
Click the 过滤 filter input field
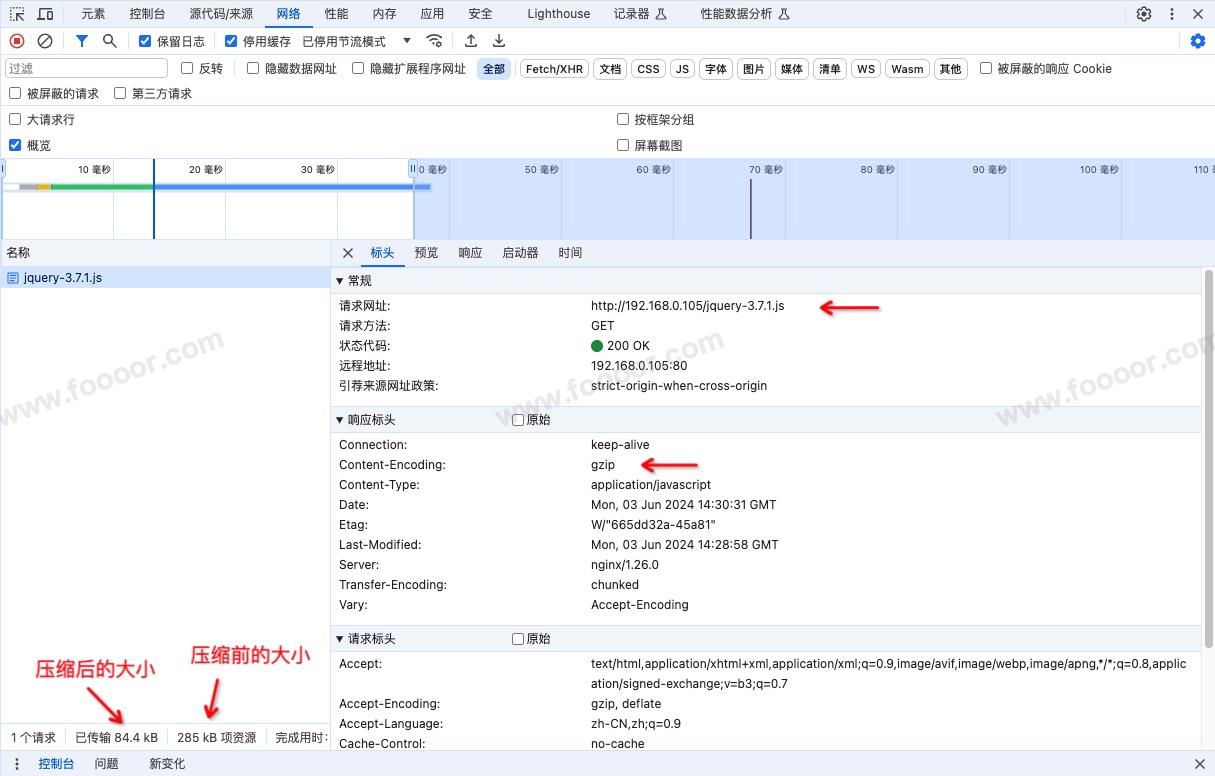[x=86, y=69]
